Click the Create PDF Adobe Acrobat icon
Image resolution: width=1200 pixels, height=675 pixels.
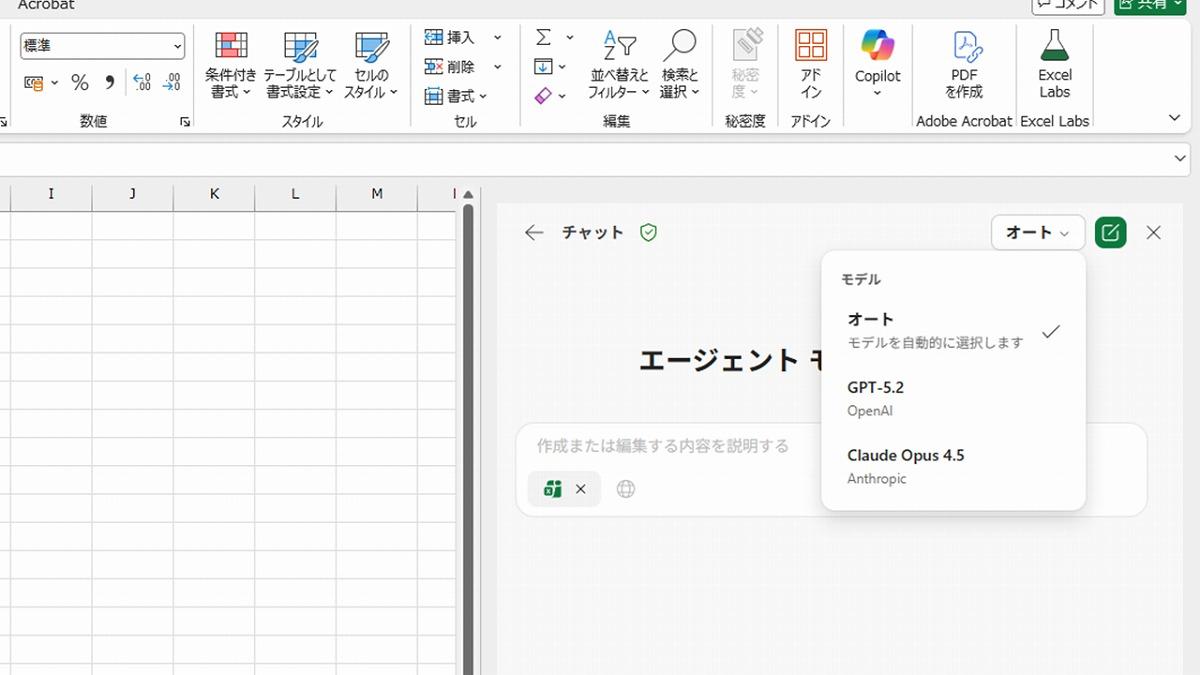tap(964, 64)
